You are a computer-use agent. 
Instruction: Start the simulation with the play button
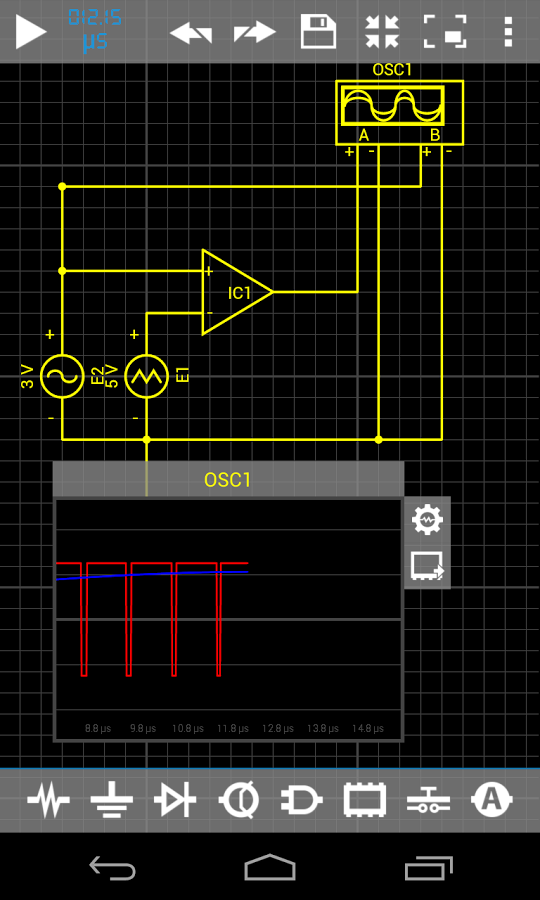click(x=31, y=32)
